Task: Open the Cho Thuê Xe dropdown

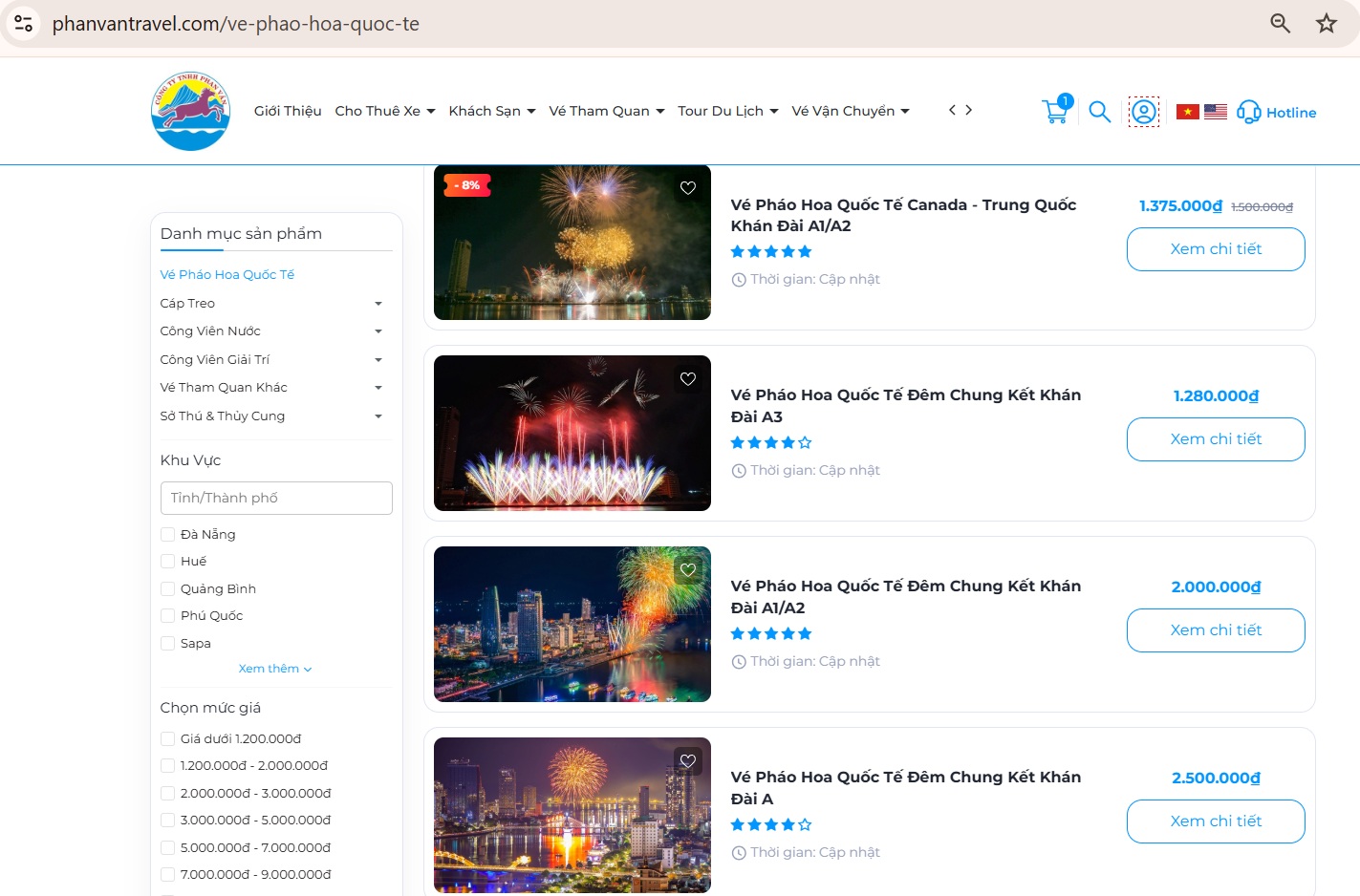Action: [384, 111]
